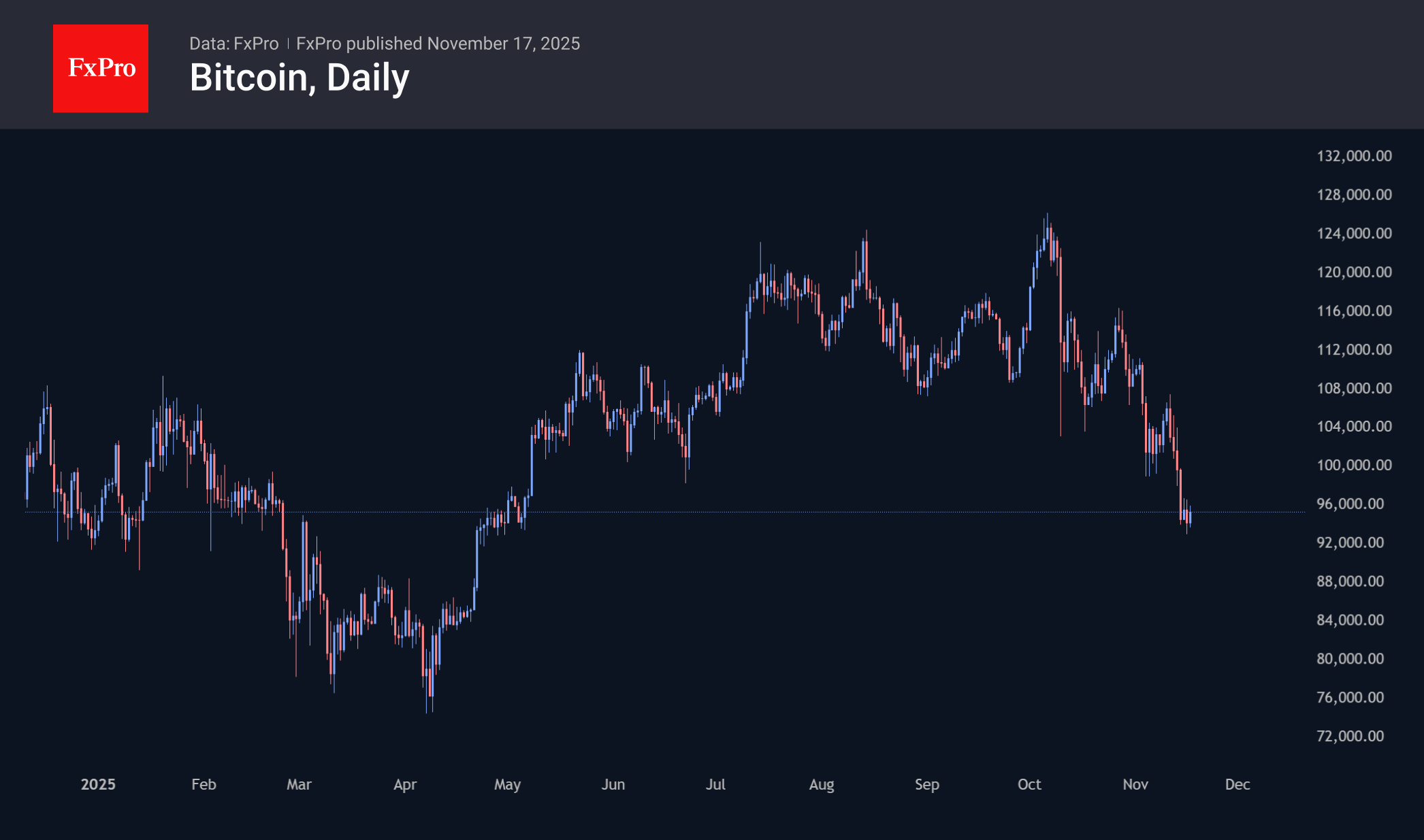Click the "FxPro published November 17, 2025" text

[438, 44]
